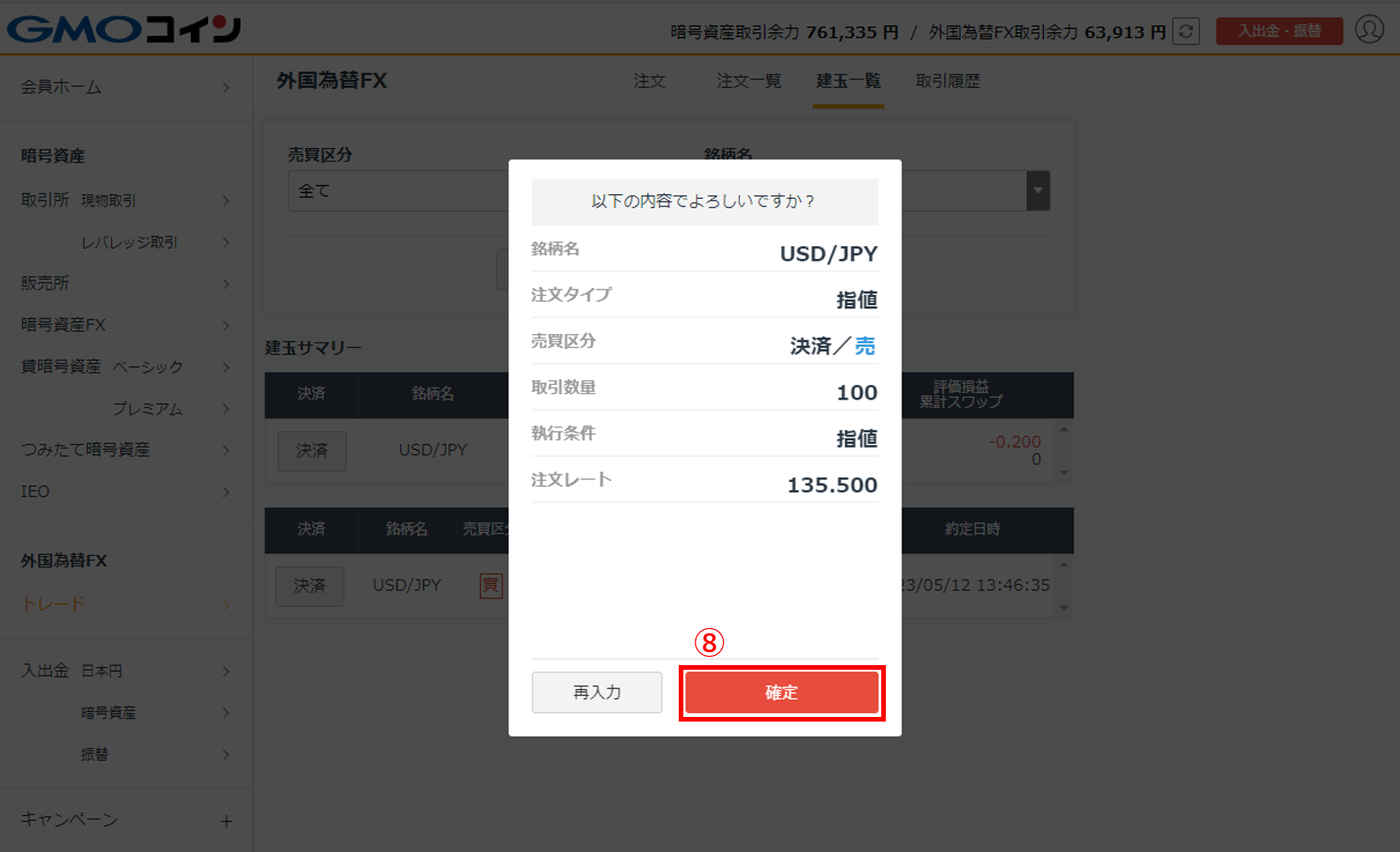The image size is (1400, 852).
Task: Open the 取引履歴 tab
Action: tap(948, 81)
